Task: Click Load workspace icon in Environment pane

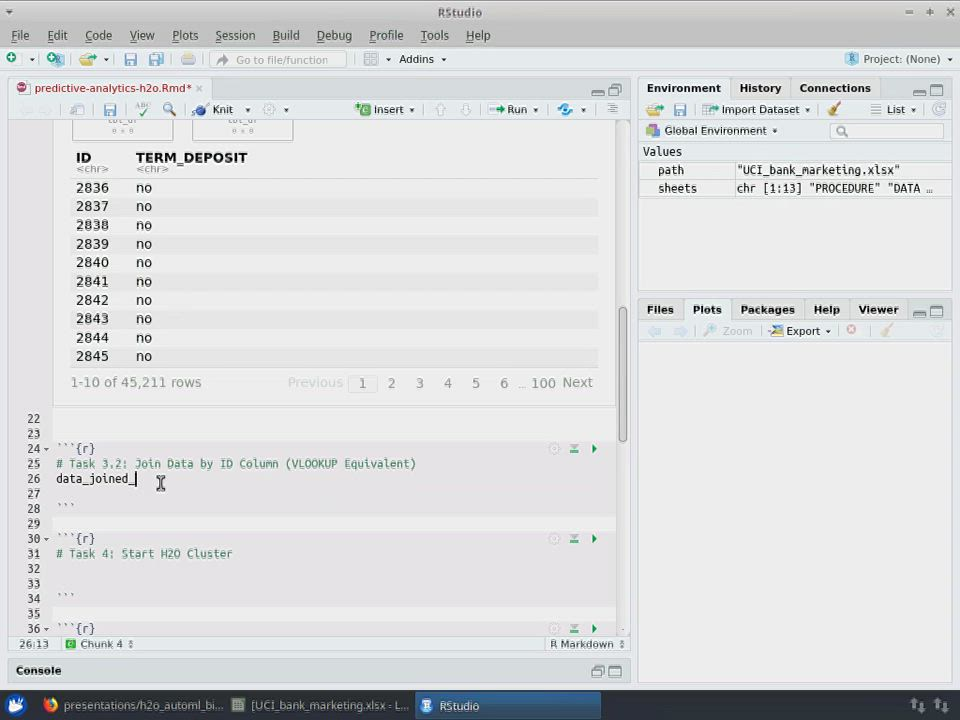Action: (x=654, y=110)
